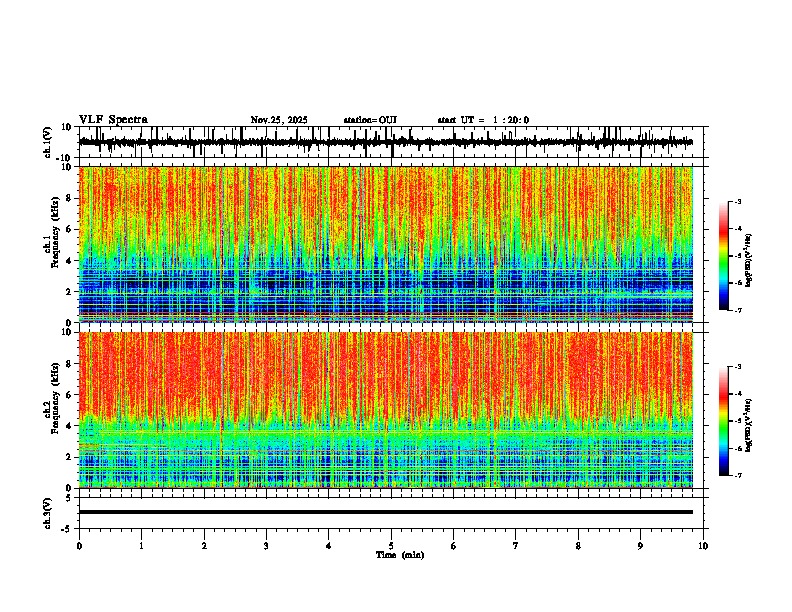Click the "station=OUI" header text
The width and height of the screenshot is (792, 612).
pyautogui.click(x=370, y=120)
